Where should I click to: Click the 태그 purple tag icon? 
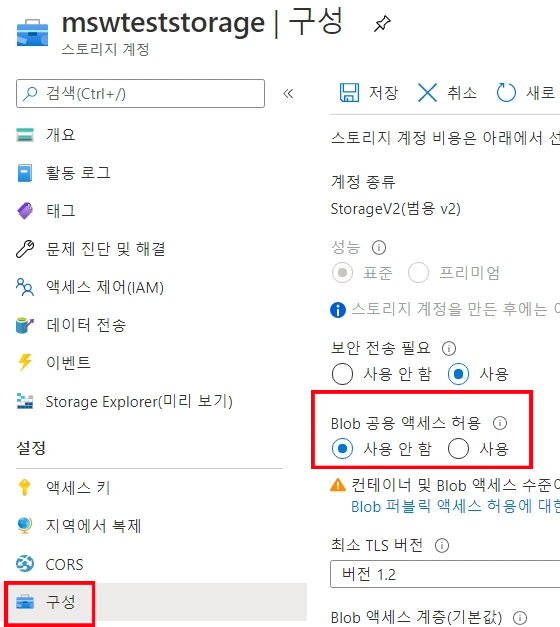tap(25, 211)
